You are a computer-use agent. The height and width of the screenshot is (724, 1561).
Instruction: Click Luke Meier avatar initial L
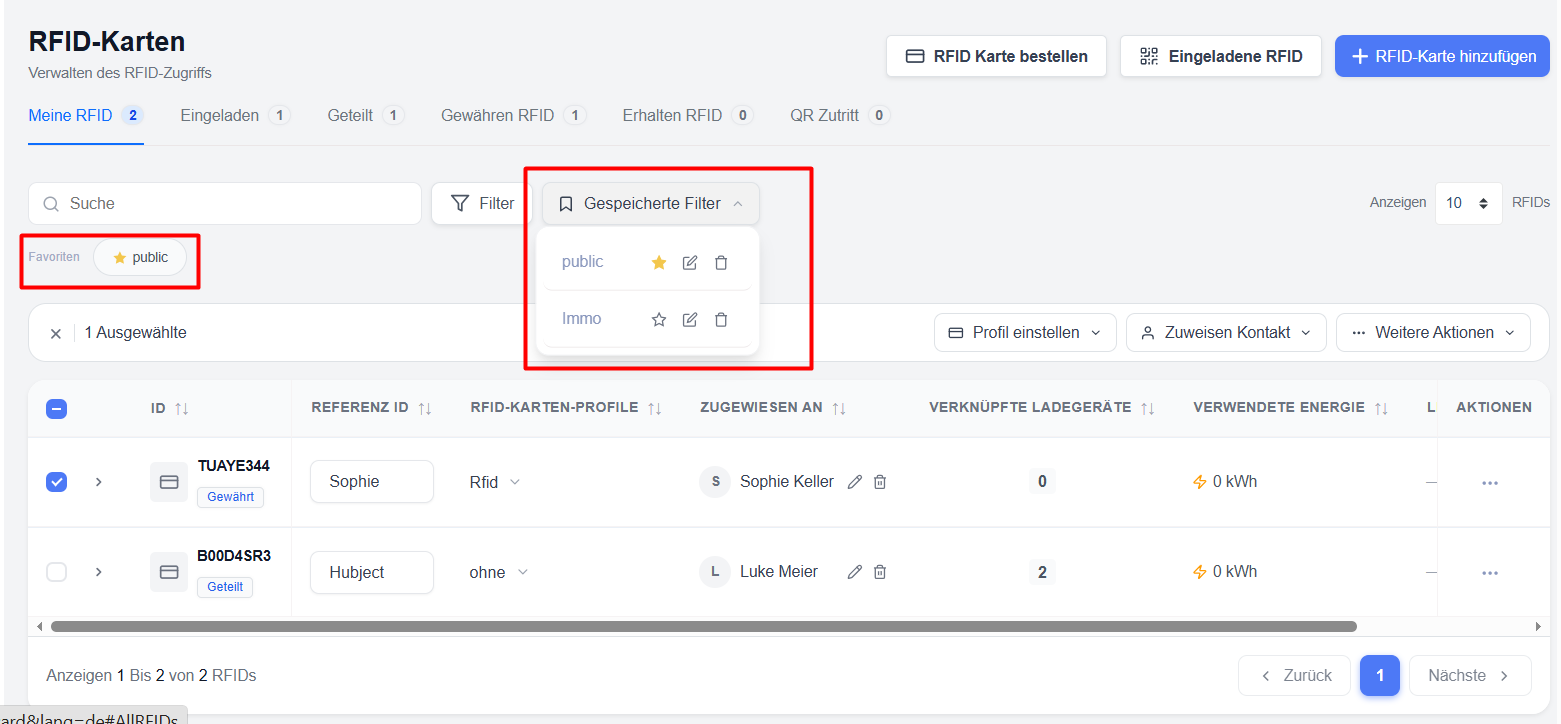pos(715,572)
